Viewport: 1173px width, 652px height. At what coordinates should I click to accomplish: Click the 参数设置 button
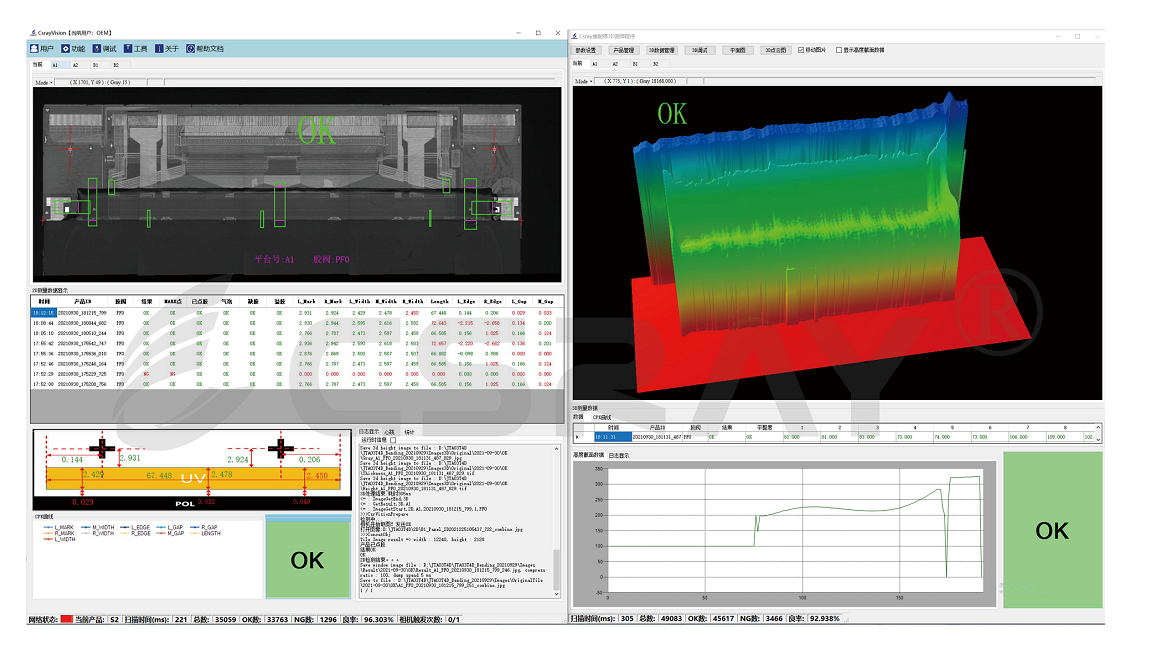[x=585, y=49]
